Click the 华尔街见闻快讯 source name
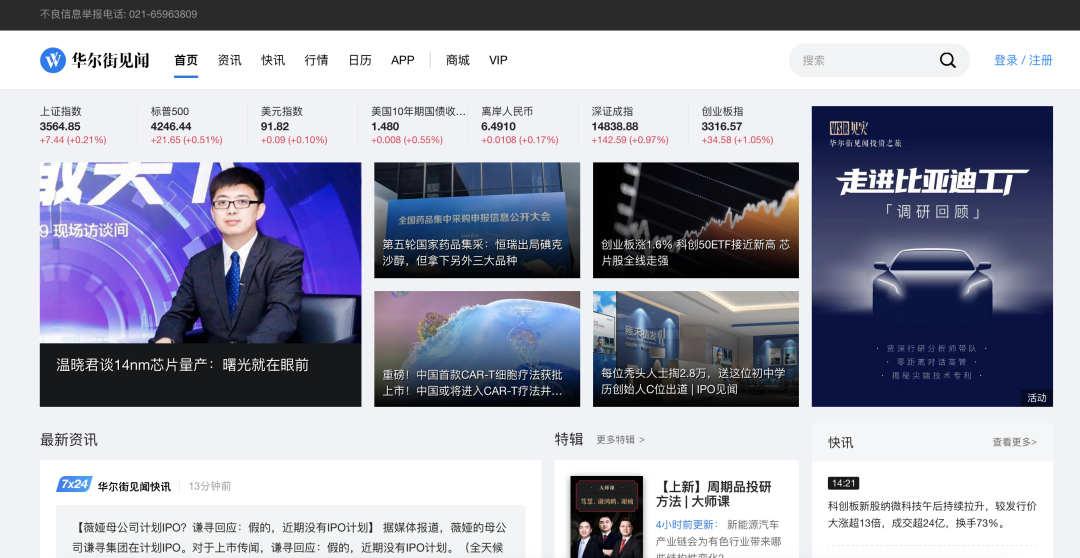This screenshot has height=558, width=1080. 134,486
